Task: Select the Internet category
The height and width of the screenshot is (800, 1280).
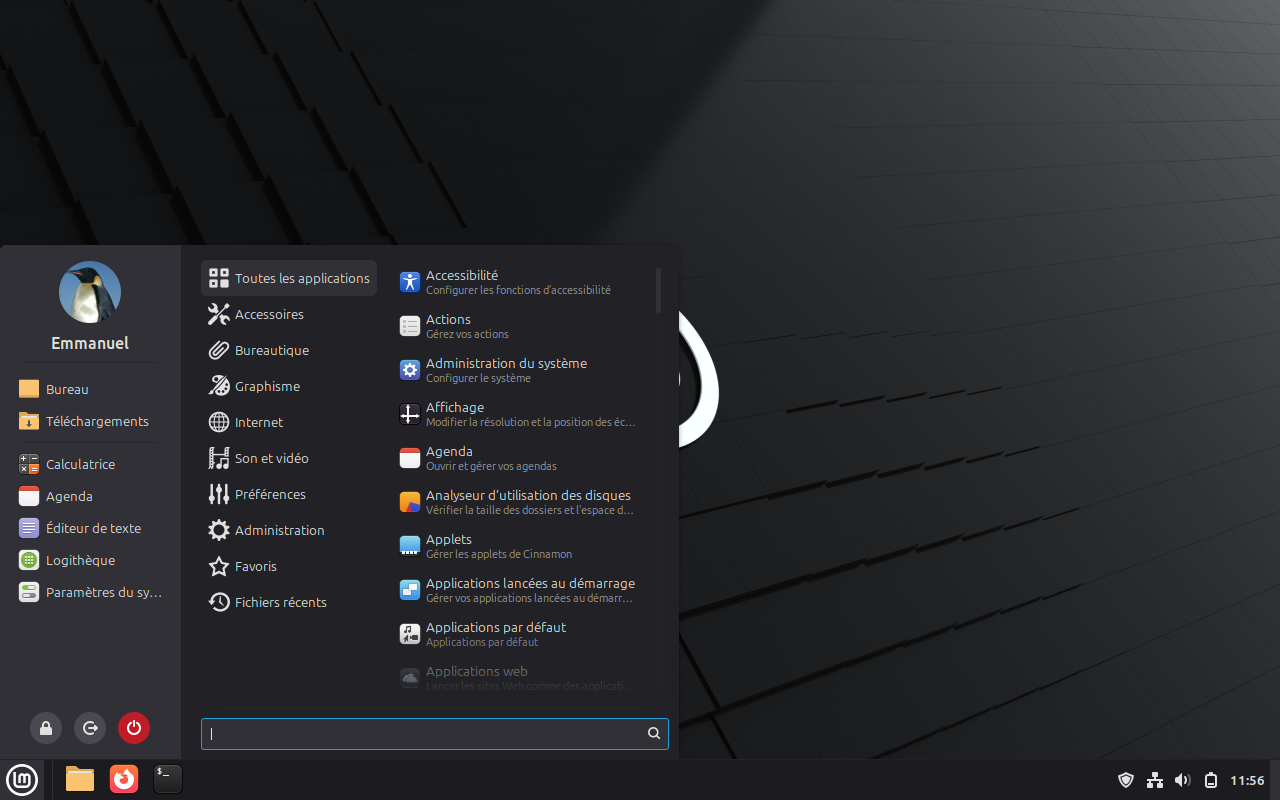Action: [x=289, y=422]
